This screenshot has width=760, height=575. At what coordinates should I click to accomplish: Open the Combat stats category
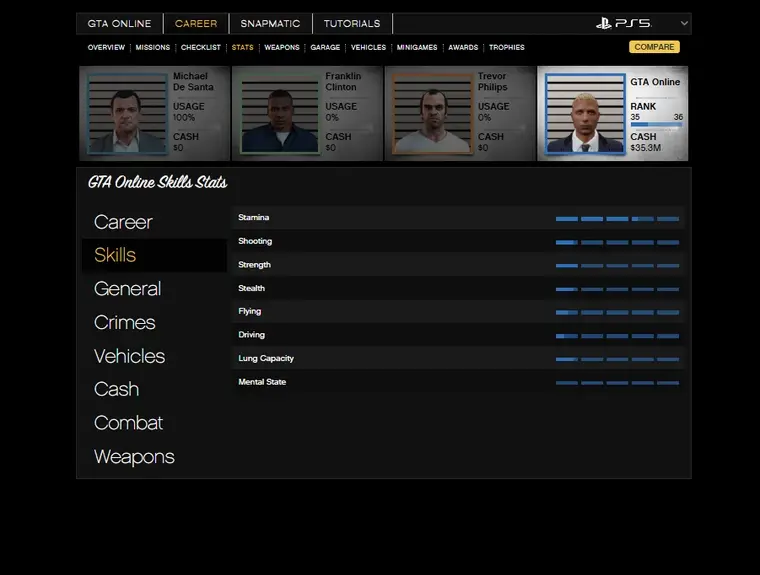click(128, 423)
